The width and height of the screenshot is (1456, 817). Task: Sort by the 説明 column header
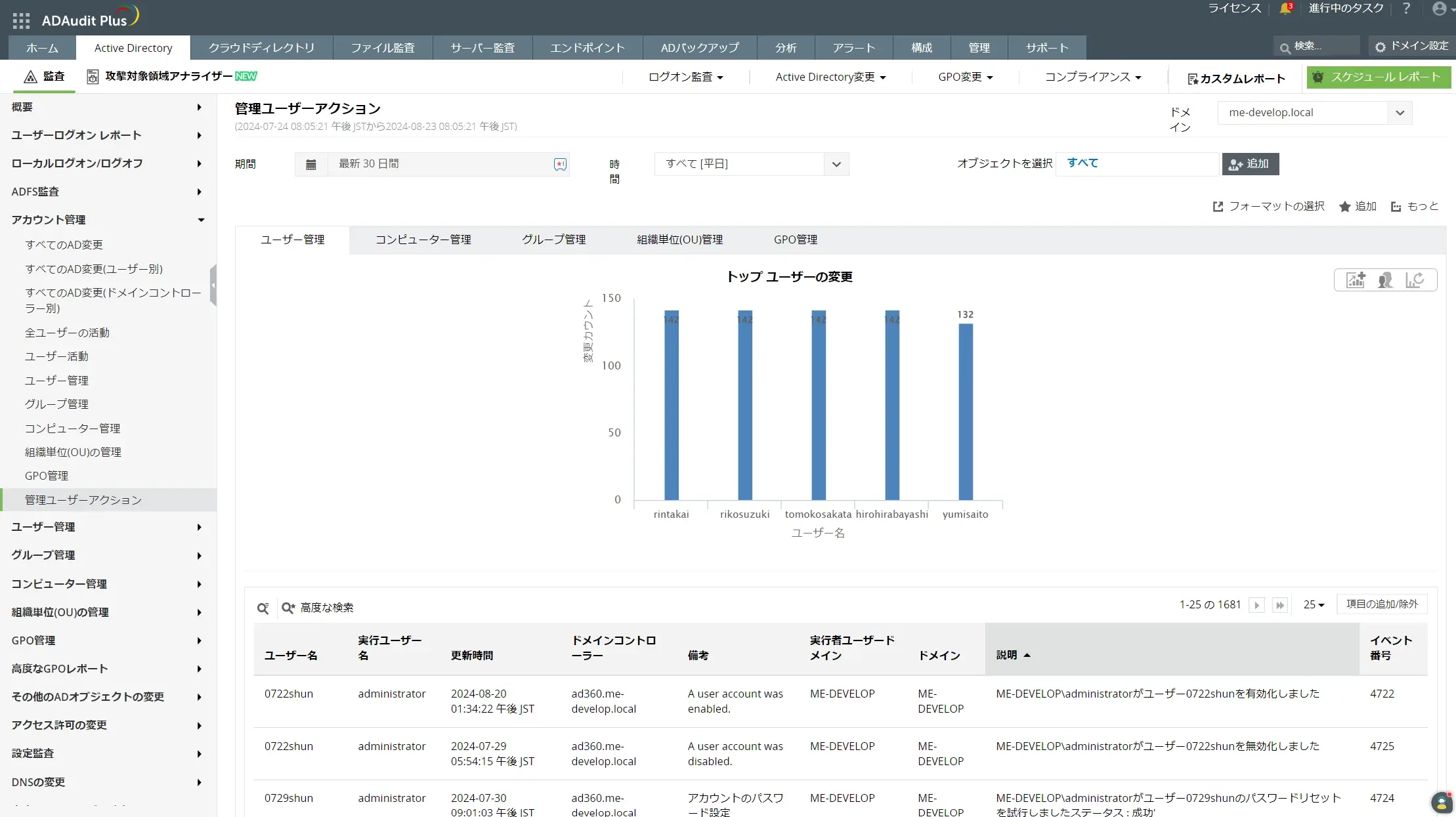tap(1007, 655)
